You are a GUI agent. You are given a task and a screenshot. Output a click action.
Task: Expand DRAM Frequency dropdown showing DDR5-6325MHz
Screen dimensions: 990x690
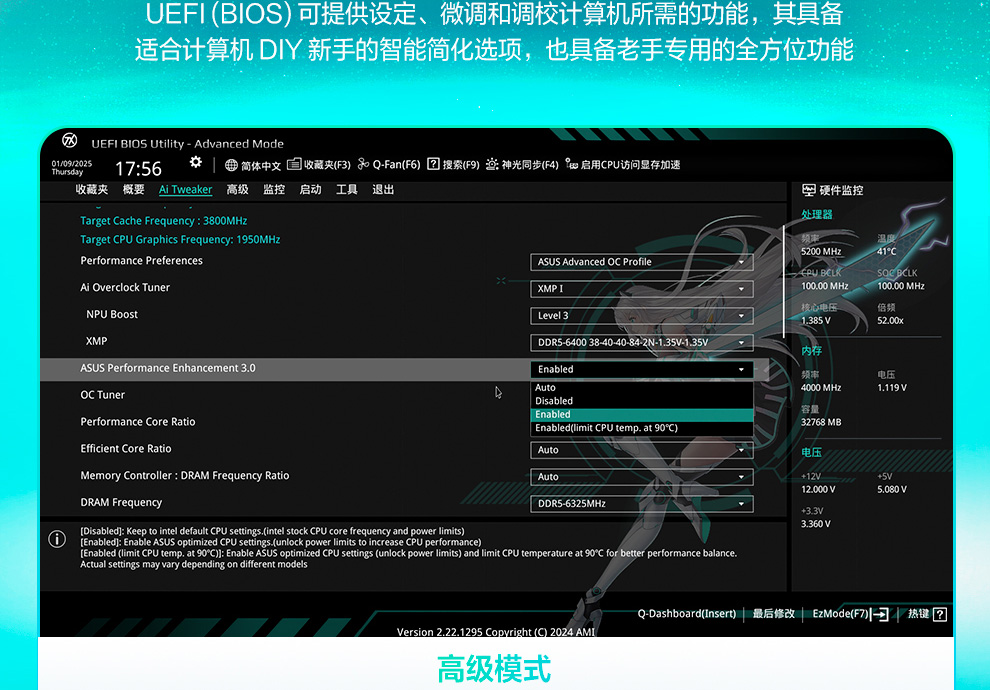641,504
